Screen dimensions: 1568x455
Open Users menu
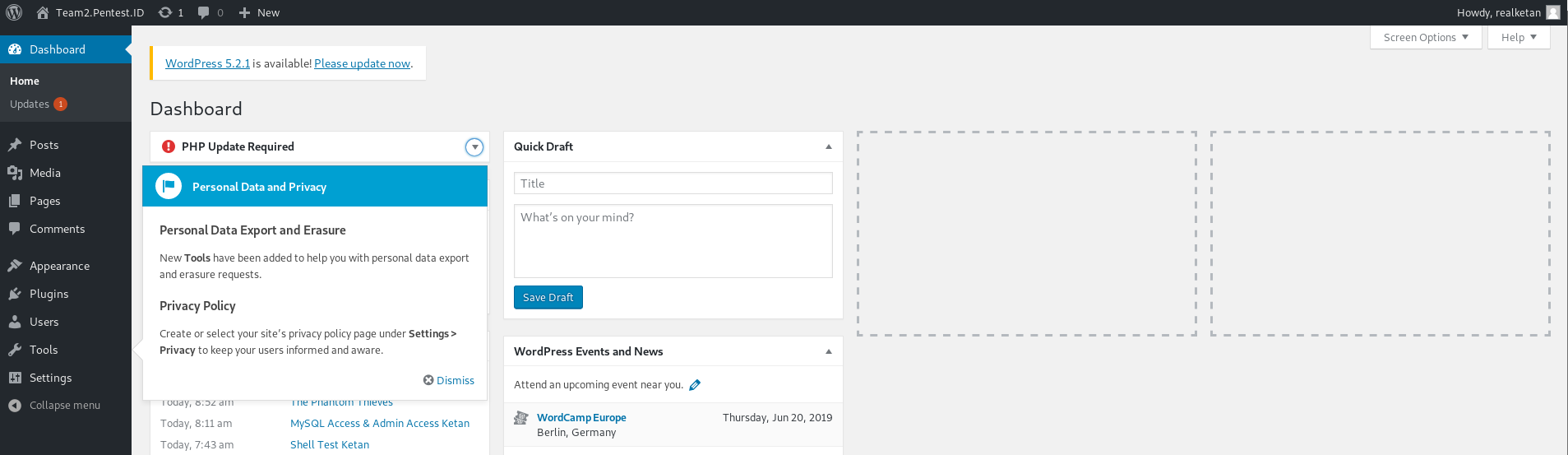click(66, 322)
